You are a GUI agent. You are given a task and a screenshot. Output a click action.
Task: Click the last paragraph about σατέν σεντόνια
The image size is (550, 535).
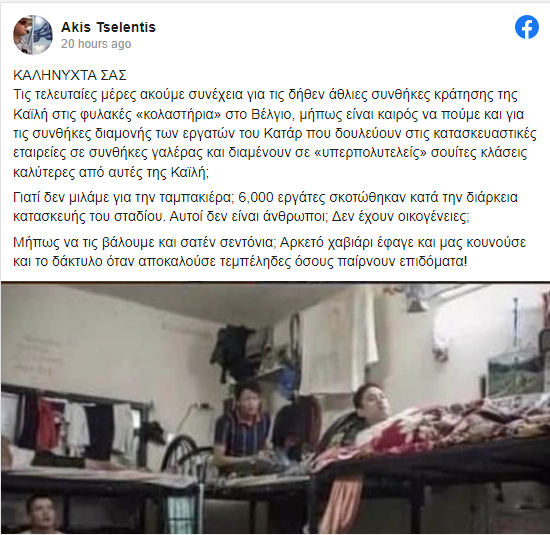click(269, 252)
